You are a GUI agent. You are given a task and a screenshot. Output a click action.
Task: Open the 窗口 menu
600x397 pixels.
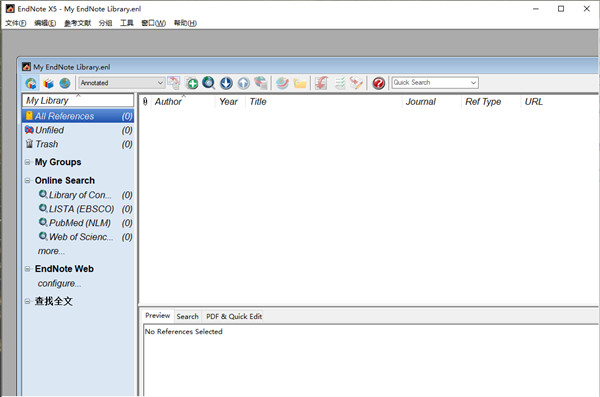tap(153, 23)
